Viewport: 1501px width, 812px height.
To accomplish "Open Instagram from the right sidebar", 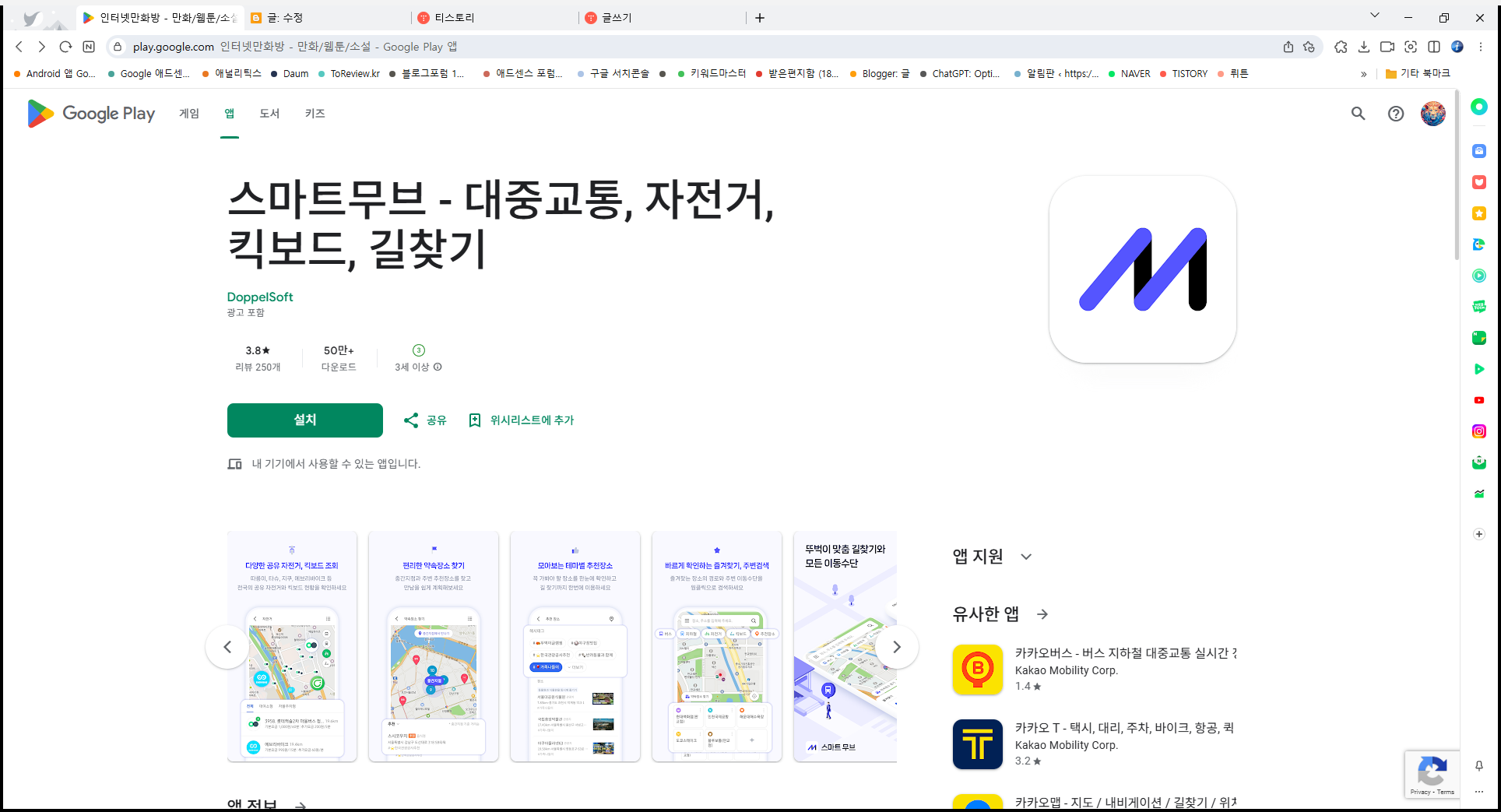I will click(1478, 431).
